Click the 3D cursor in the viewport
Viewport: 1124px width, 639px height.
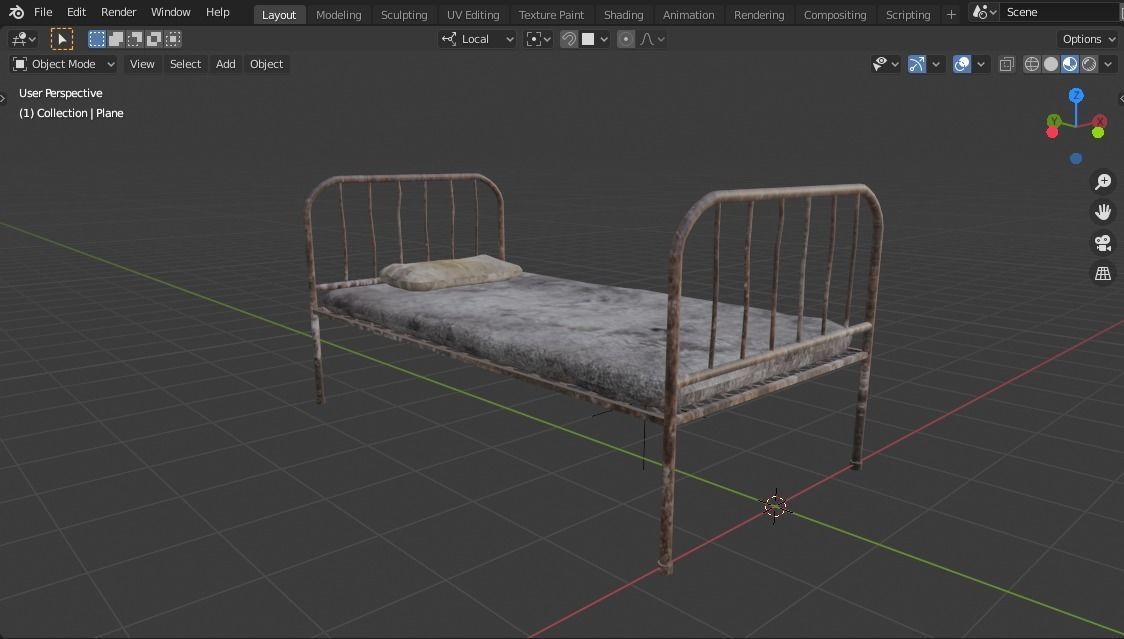coord(775,506)
